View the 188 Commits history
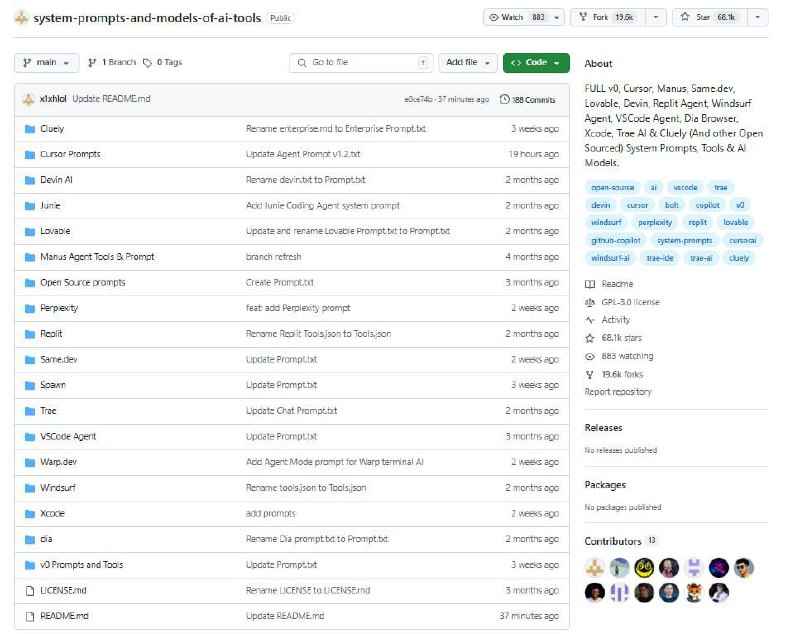Screen dimensions: 800x634 [x=528, y=100]
